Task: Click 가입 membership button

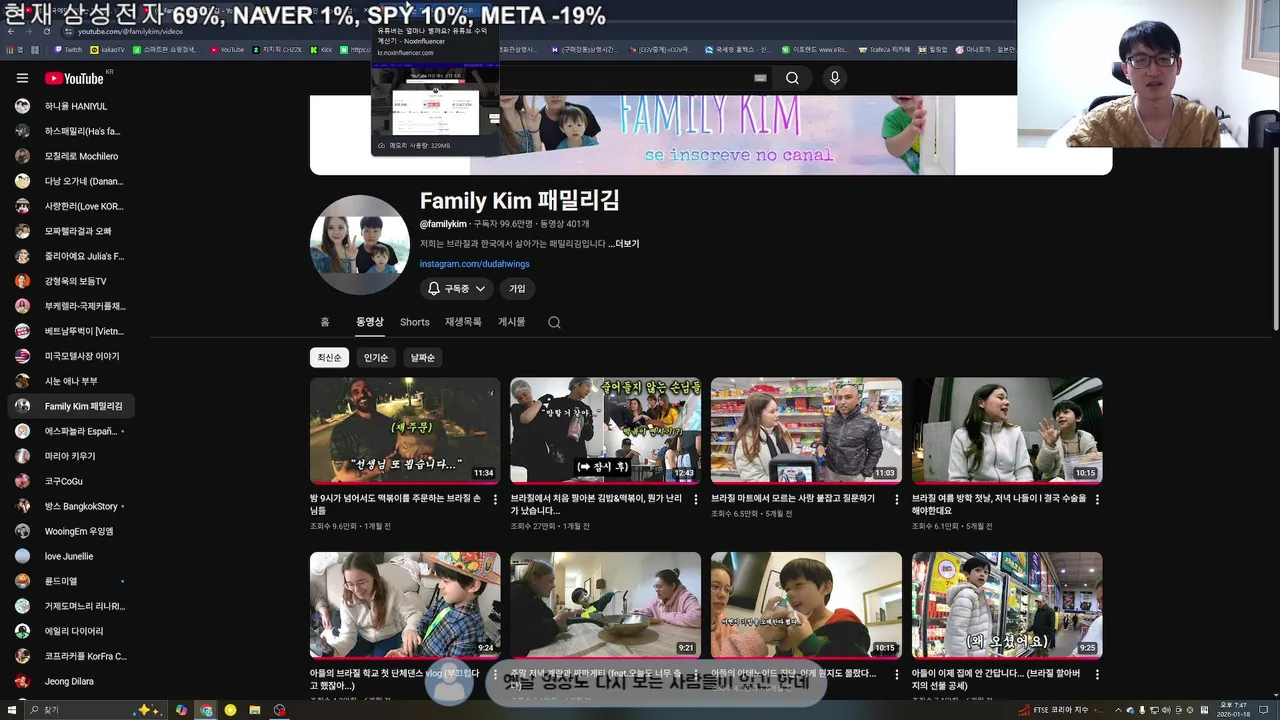Action: (517, 288)
